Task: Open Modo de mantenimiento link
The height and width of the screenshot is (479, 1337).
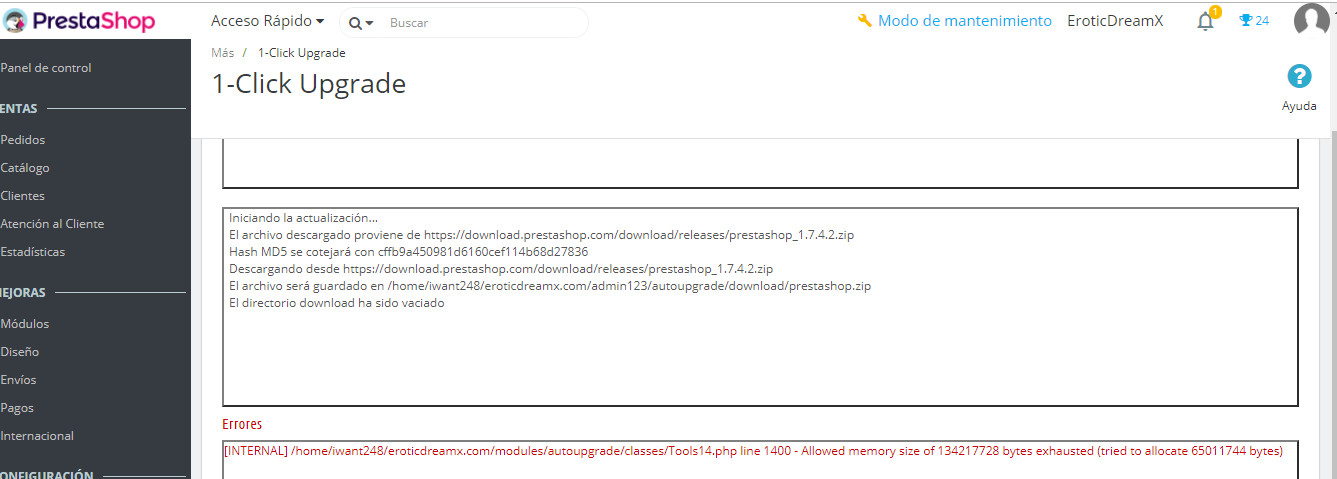Action: pos(964,21)
